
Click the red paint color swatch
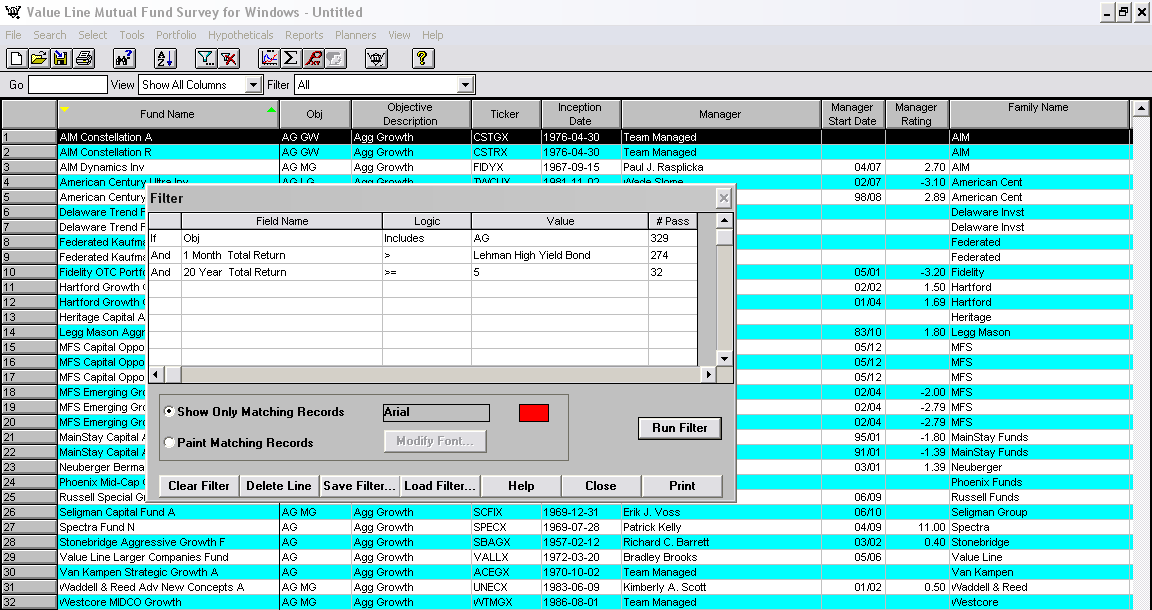(533, 413)
